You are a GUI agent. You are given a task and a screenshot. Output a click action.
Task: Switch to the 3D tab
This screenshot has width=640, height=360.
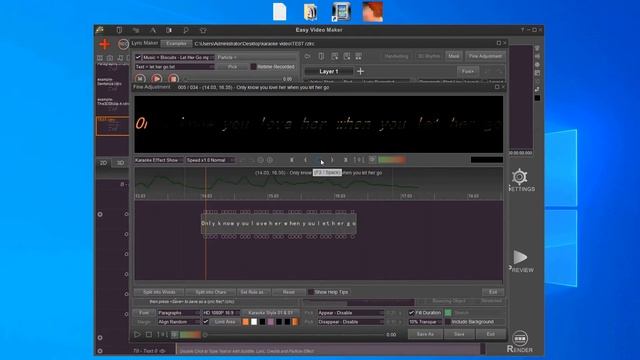pos(120,163)
